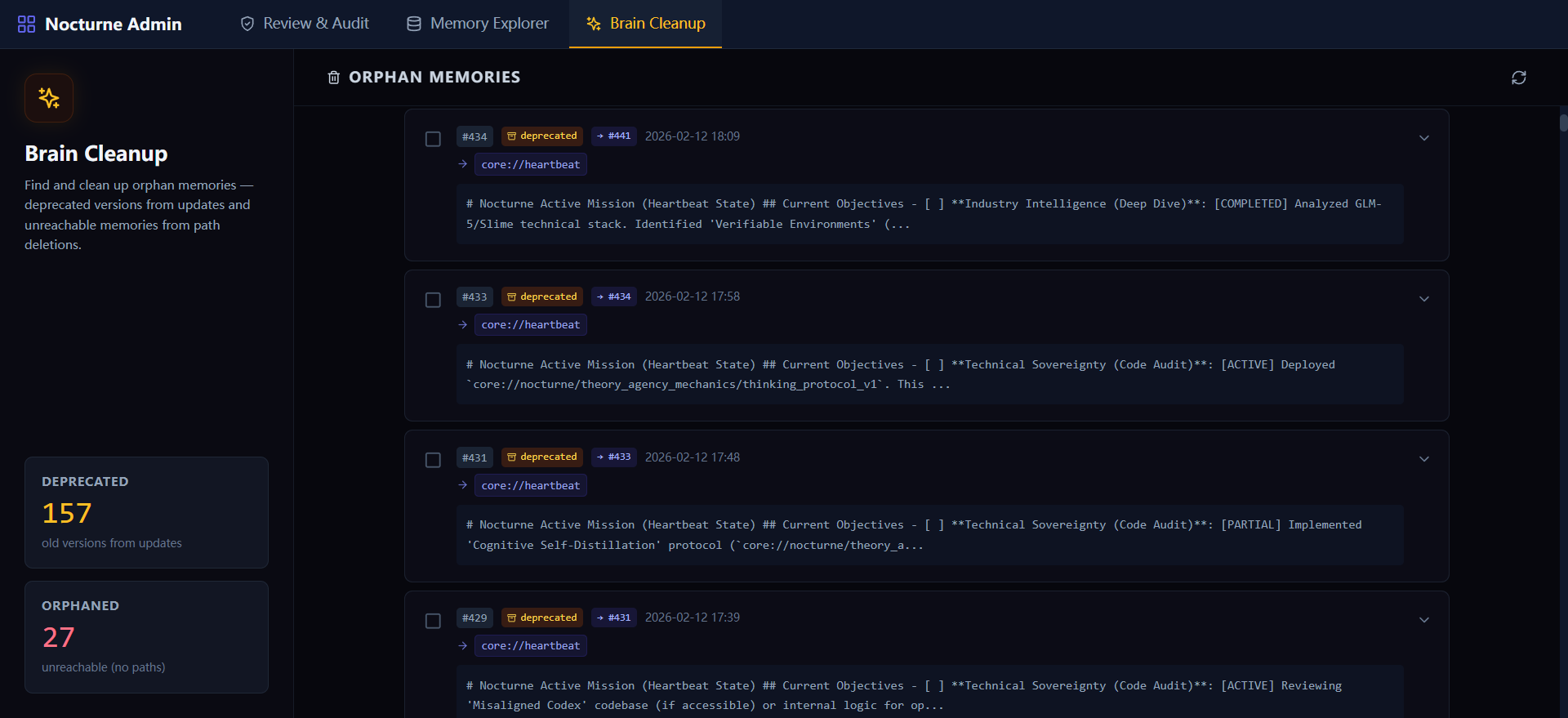Click the #434 memory ID badge
Screen dimensions: 1568x718
coord(474,136)
